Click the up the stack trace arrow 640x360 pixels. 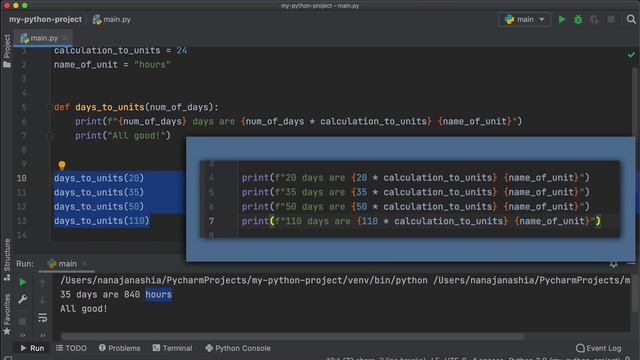tap(42, 282)
